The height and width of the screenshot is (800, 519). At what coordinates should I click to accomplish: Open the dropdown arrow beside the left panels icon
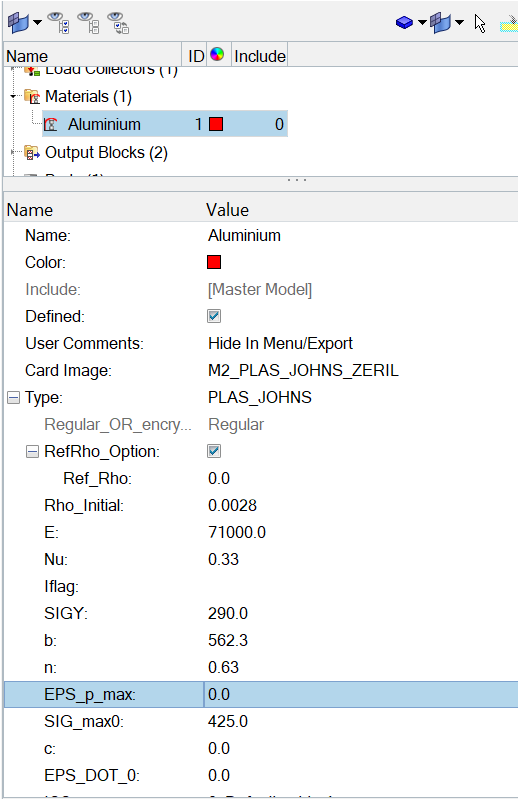click(x=37, y=22)
